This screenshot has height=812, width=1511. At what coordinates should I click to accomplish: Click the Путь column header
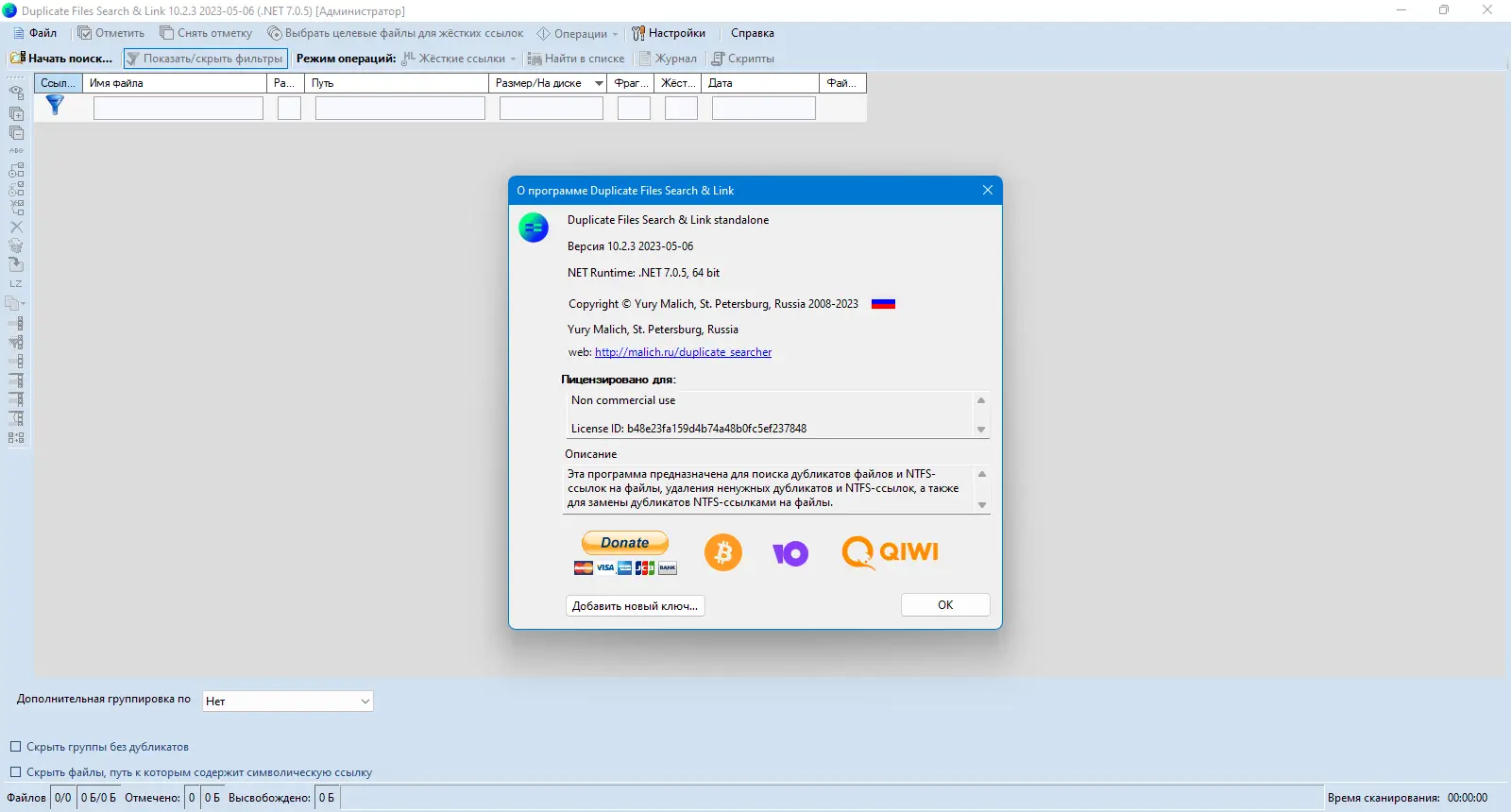[x=397, y=83]
